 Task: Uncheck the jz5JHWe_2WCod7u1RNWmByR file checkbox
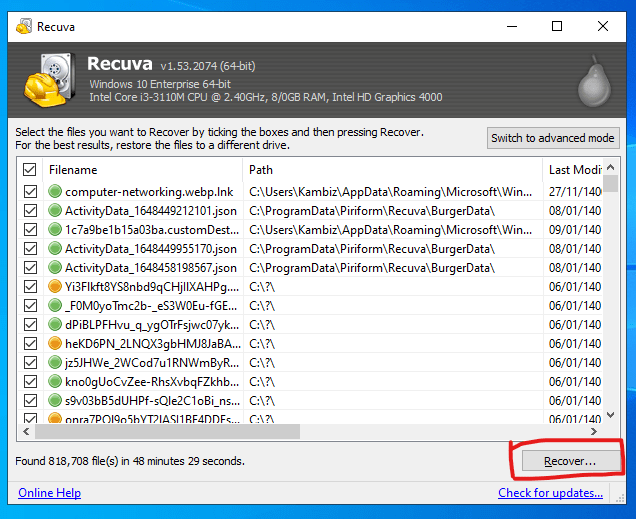tap(30, 362)
